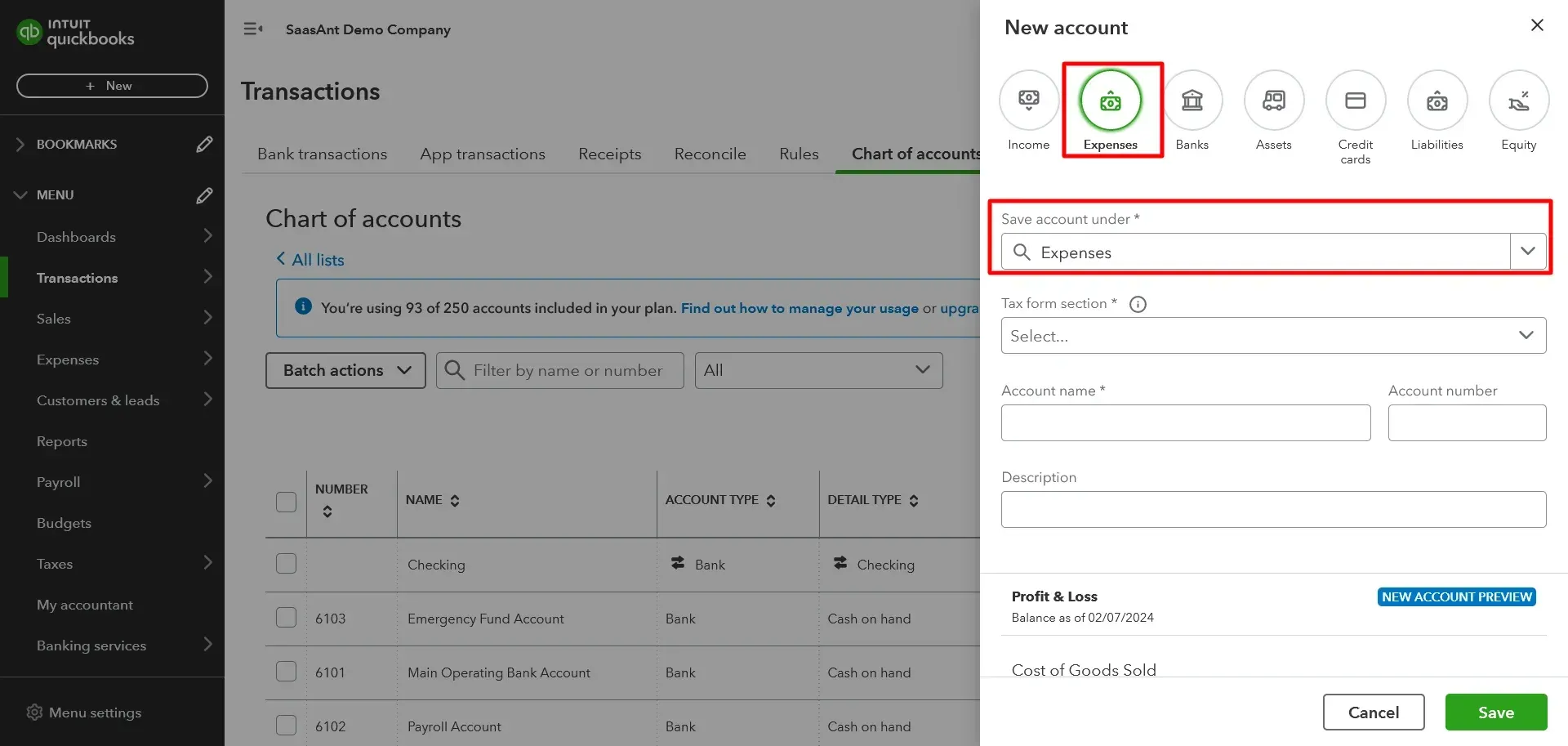Open the Save account under dropdown arrow
This screenshot has height=746, width=1568.
[x=1528, y=252]
